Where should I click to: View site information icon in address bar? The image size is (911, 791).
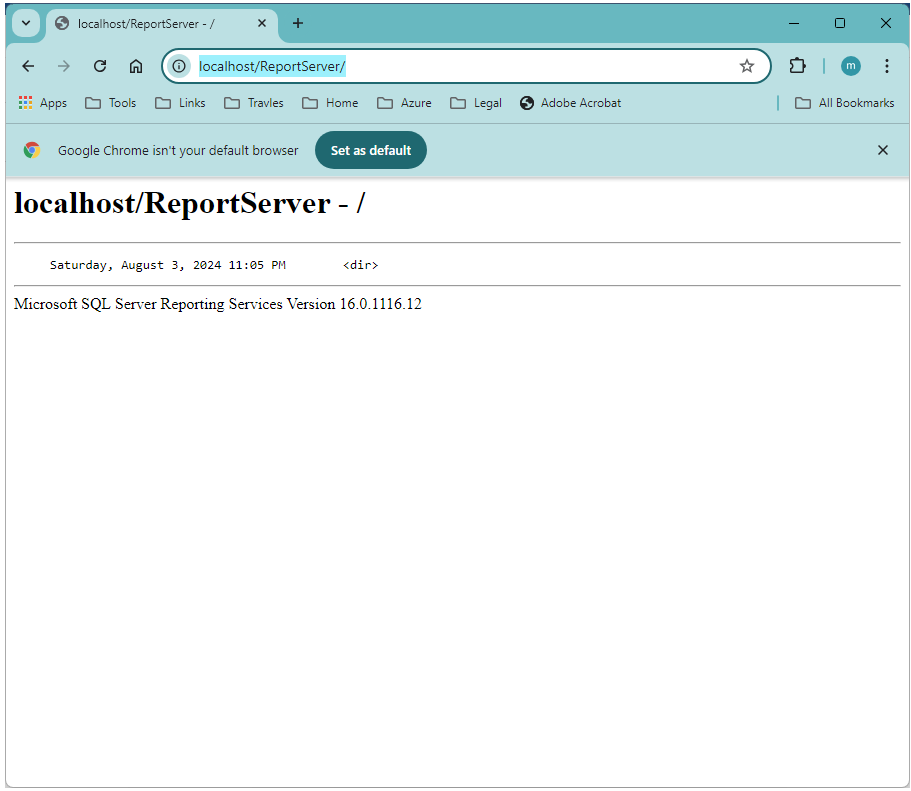click(x=179, y=66)
